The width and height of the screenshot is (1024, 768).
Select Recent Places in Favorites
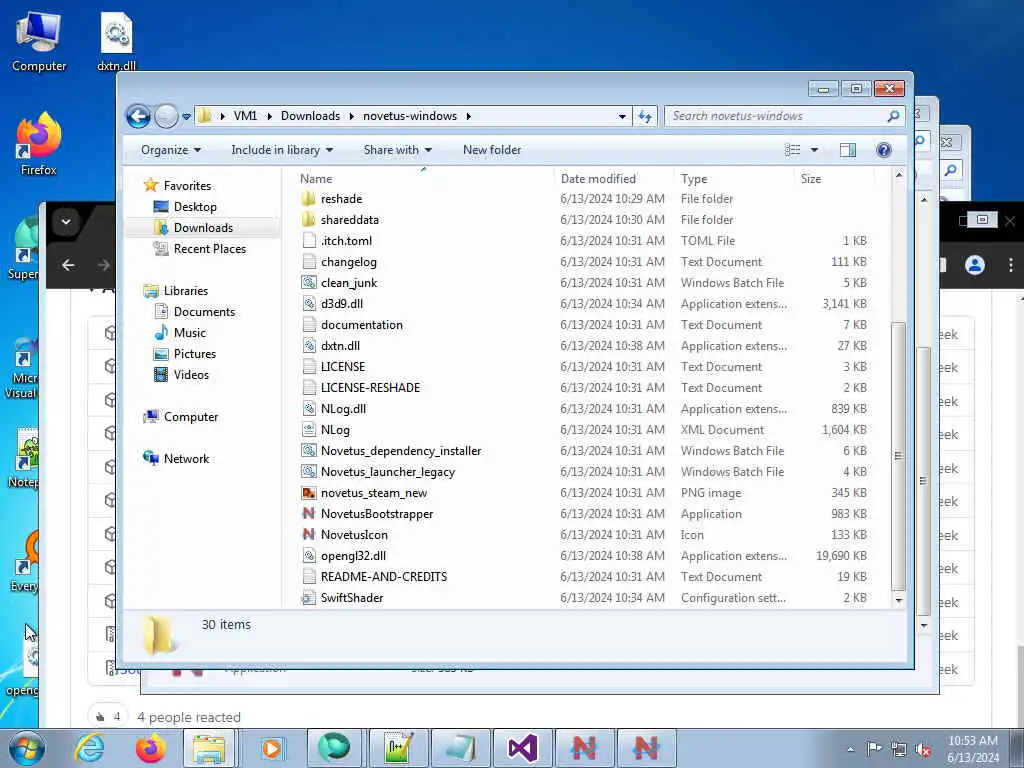tap(210, 249)
